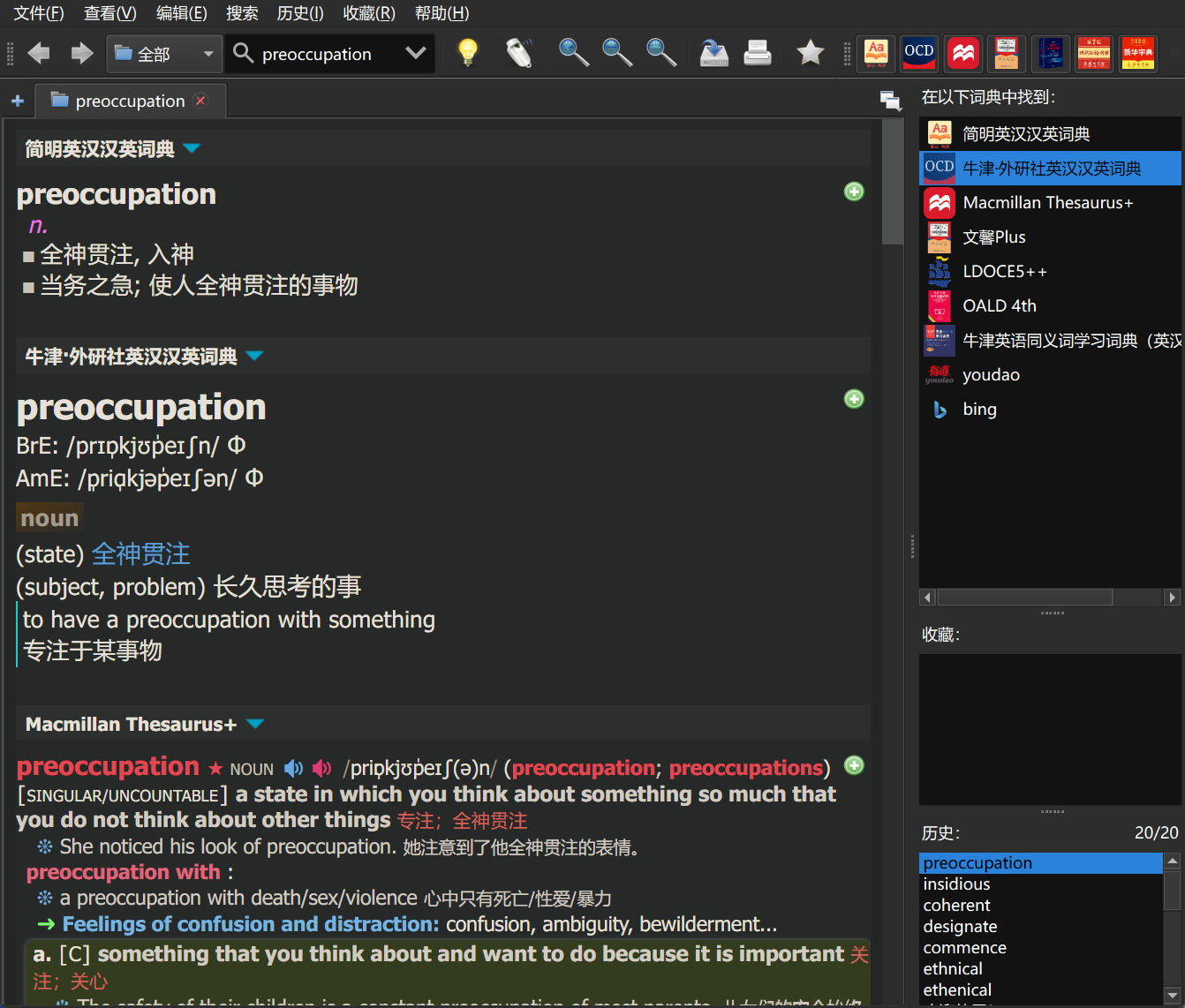Jump to Macmillan Thesaurus+ in found list
1185x1008 pixels.
[x=1050, y=203]
